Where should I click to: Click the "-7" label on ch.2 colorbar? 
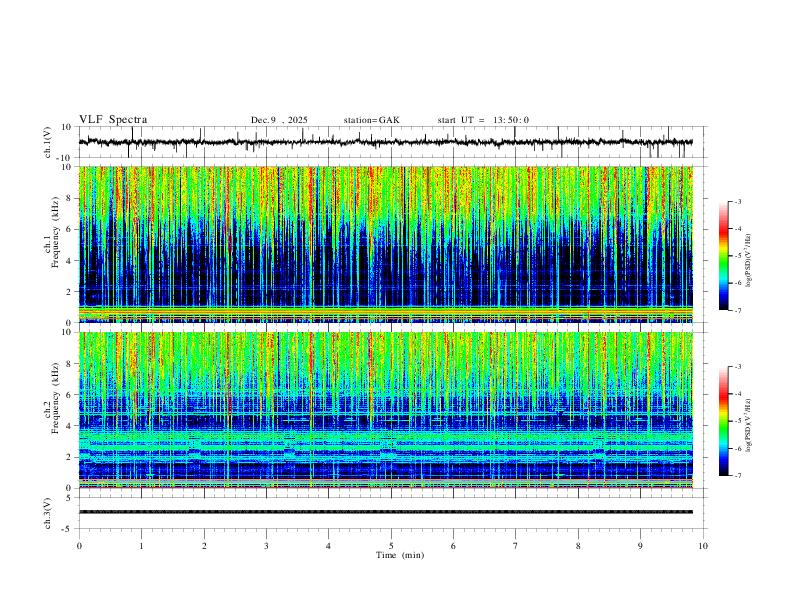coord(738,476)
